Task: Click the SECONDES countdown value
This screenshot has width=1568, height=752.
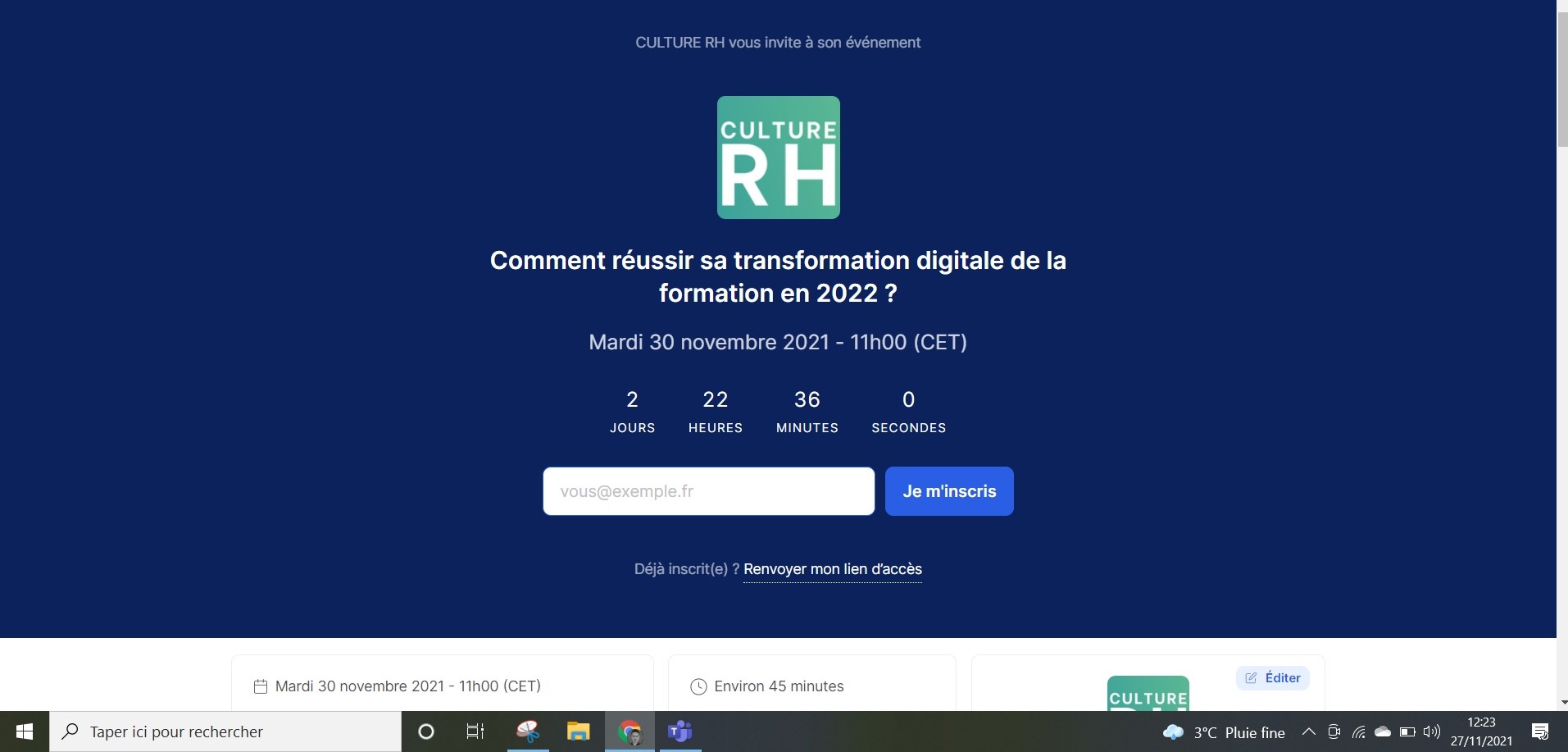Action: coord(908,399)
